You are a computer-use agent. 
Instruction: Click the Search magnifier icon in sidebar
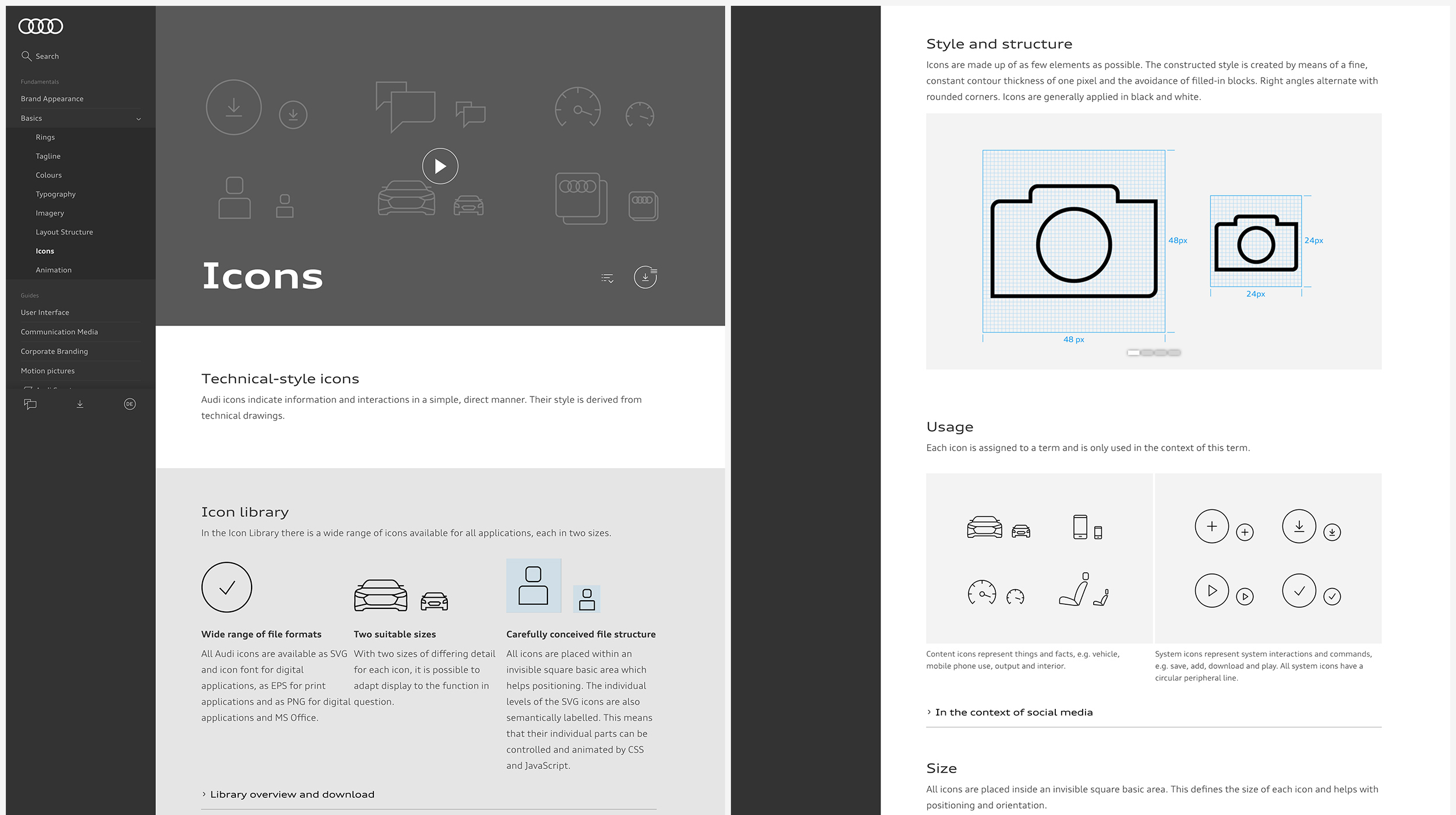point(26,56)
